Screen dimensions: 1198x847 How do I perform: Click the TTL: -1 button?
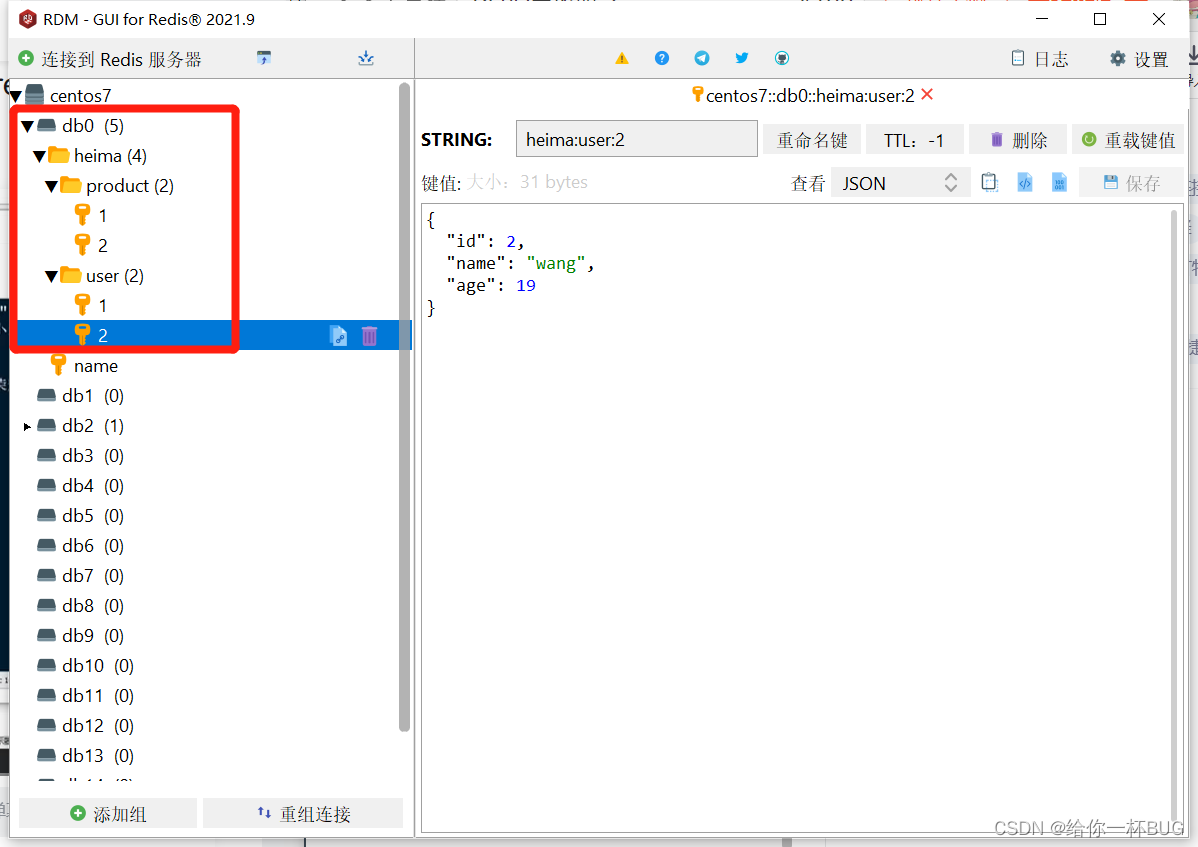click(914, 140)
